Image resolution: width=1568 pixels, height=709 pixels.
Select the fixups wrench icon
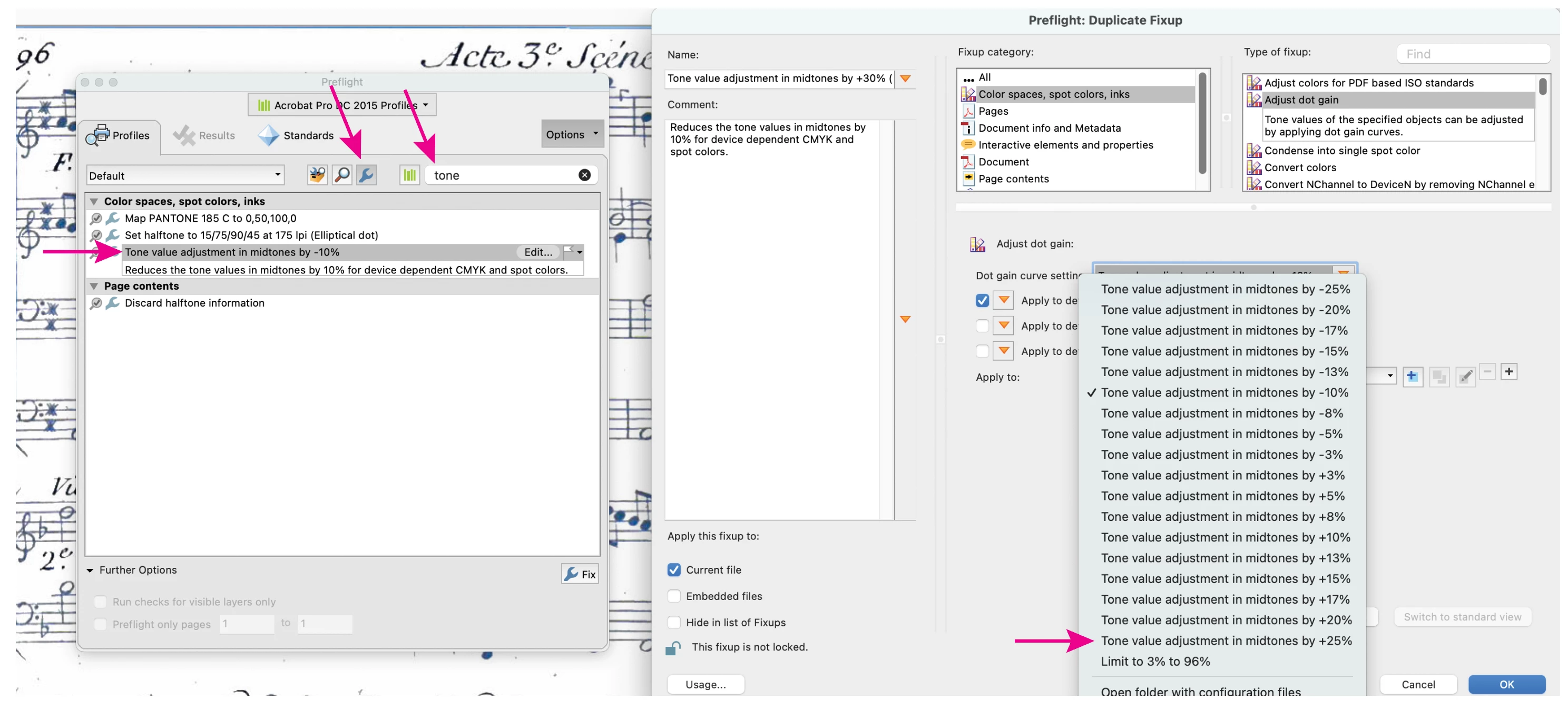[x=366, y=175]
